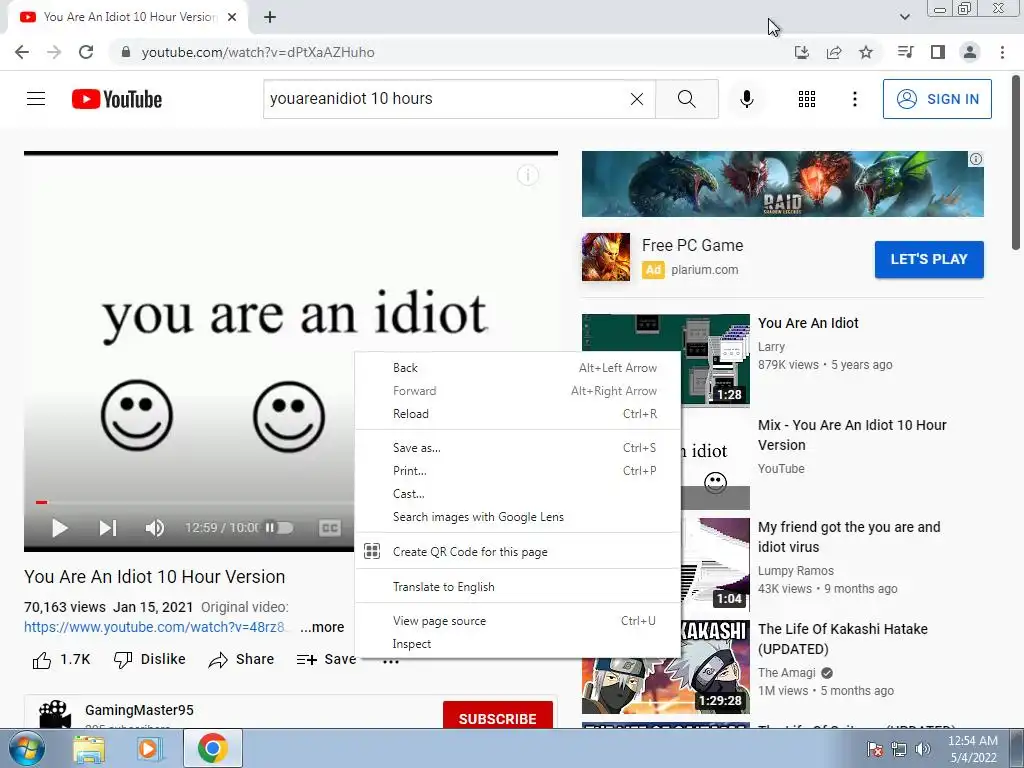Open the YouTube apps grid
Image resolution: width=1024 pixels, height=768 pixels.
(x=807, y=99)
